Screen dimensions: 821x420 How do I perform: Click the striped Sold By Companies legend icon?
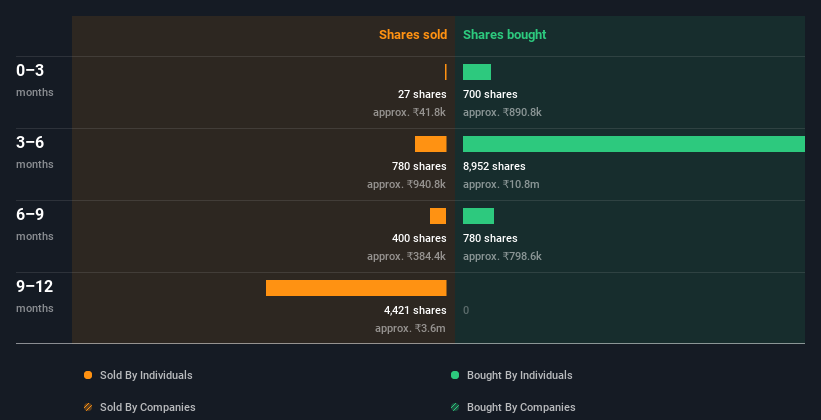[88, 407]
